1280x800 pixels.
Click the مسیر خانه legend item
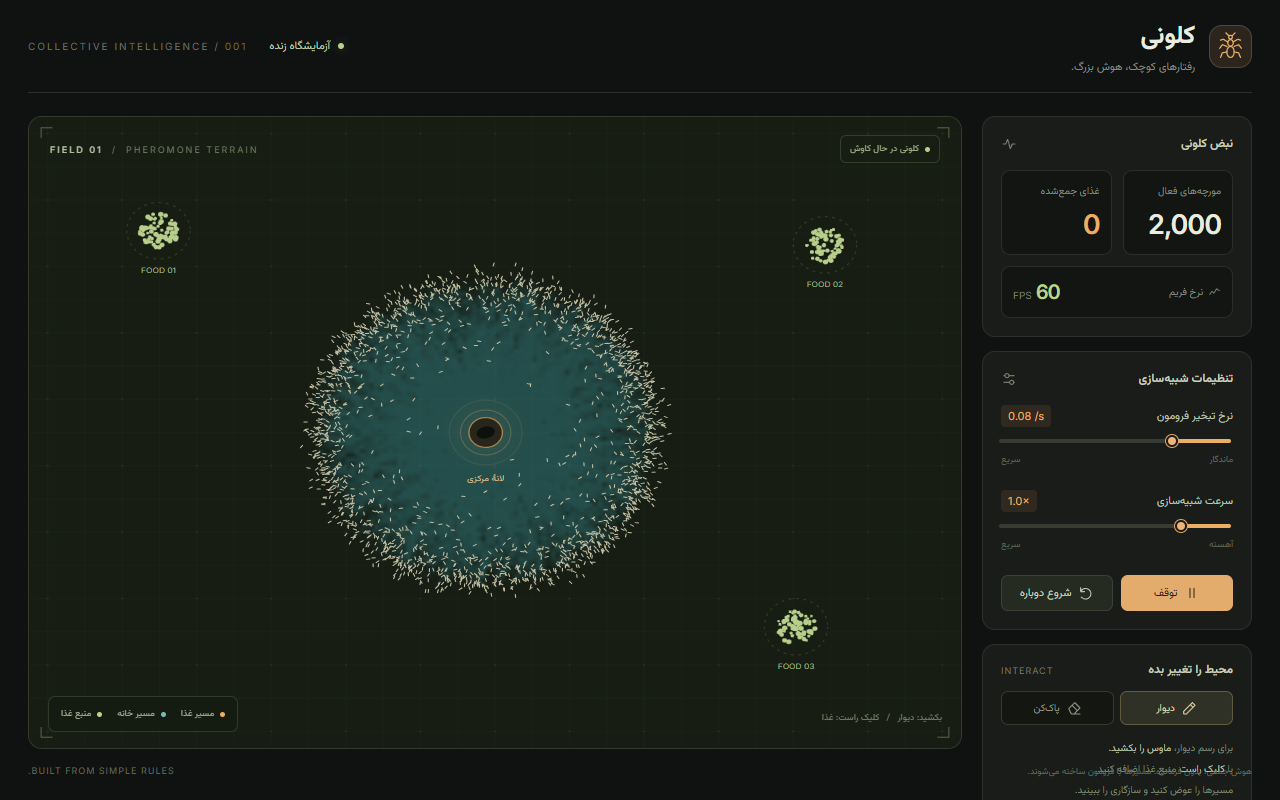click(142, 714)
